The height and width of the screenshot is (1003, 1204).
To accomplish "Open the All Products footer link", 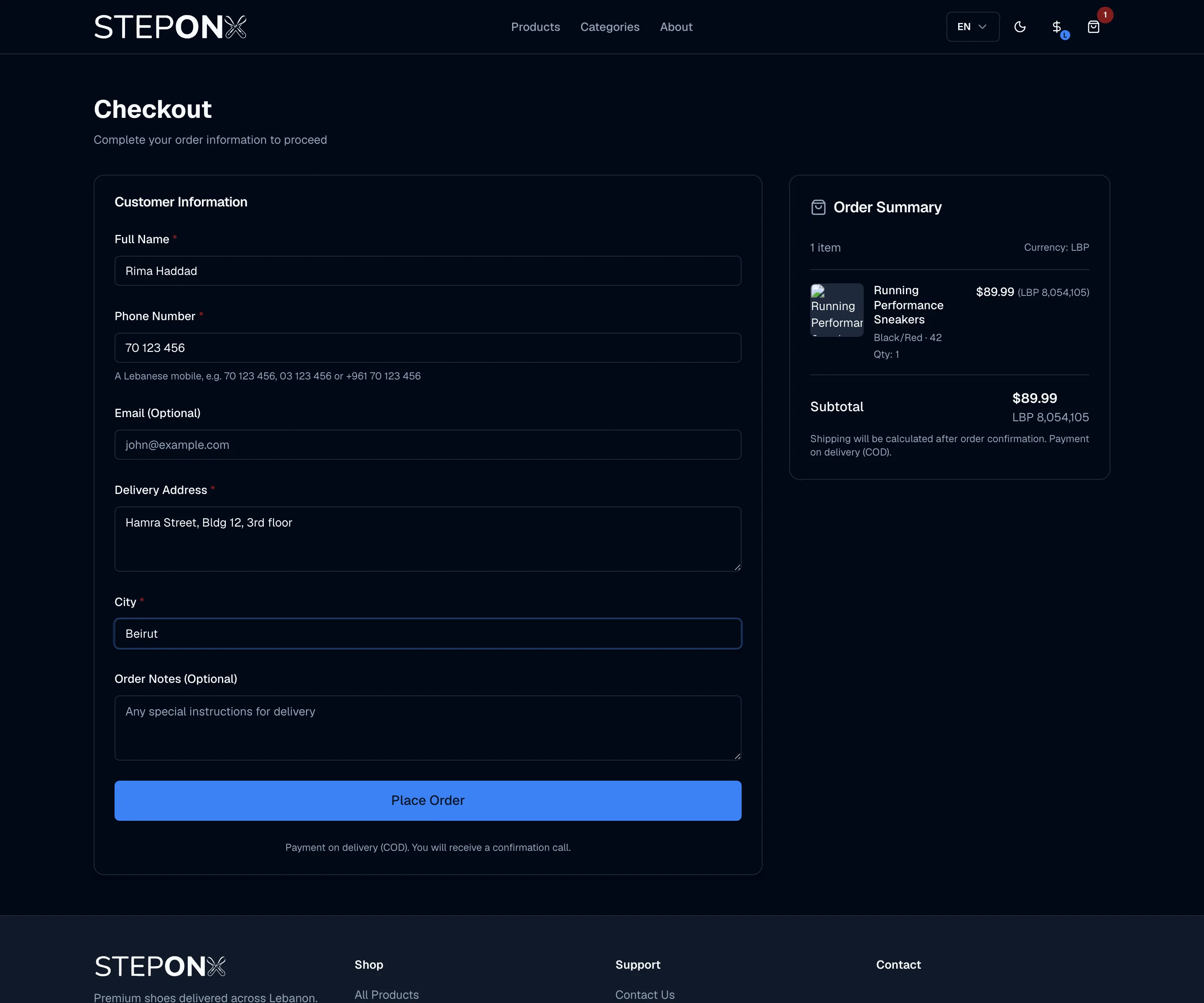I will (x=386, y=994).
